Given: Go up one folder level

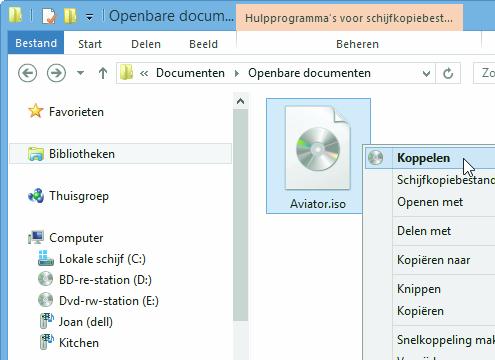Looking at the screenshot, I should (x=103, y=73).
